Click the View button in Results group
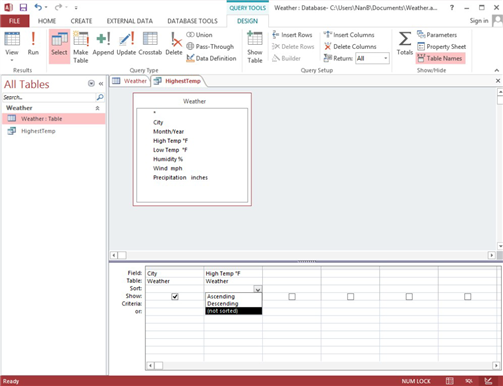Image resolution: width=503 pixels, height=386 pixels. [x=12, y=43]
